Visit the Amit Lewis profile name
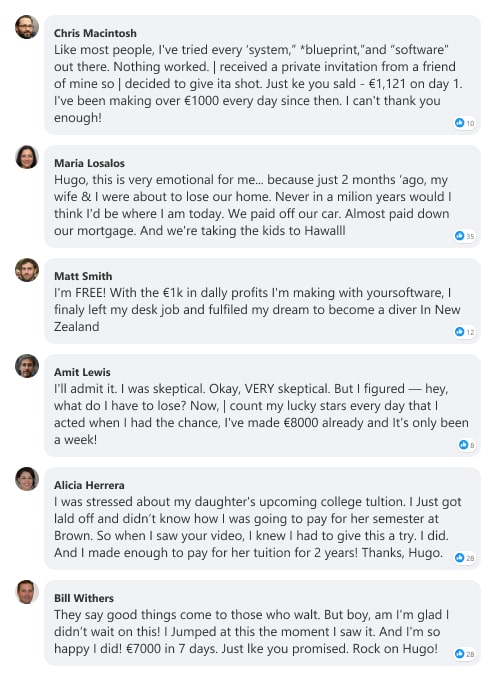 82,372
